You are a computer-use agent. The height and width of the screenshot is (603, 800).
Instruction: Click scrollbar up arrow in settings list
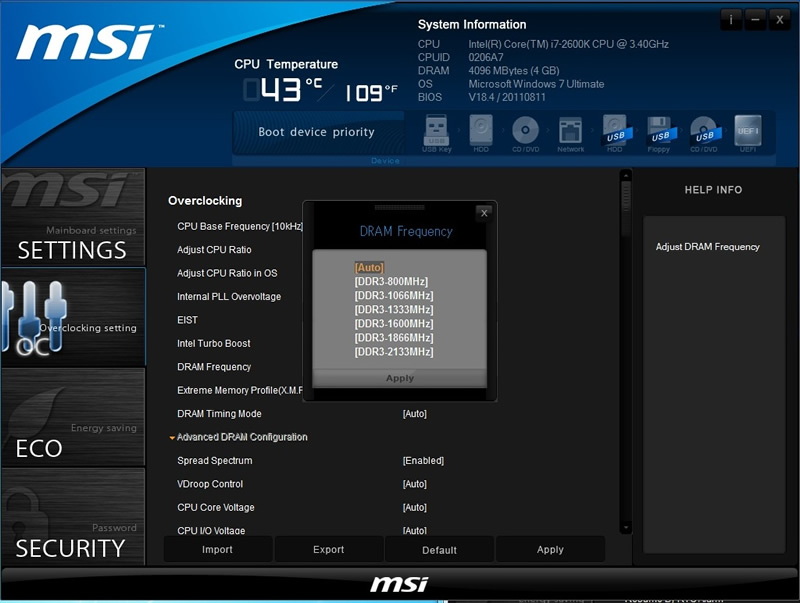[x=626, y=175]
